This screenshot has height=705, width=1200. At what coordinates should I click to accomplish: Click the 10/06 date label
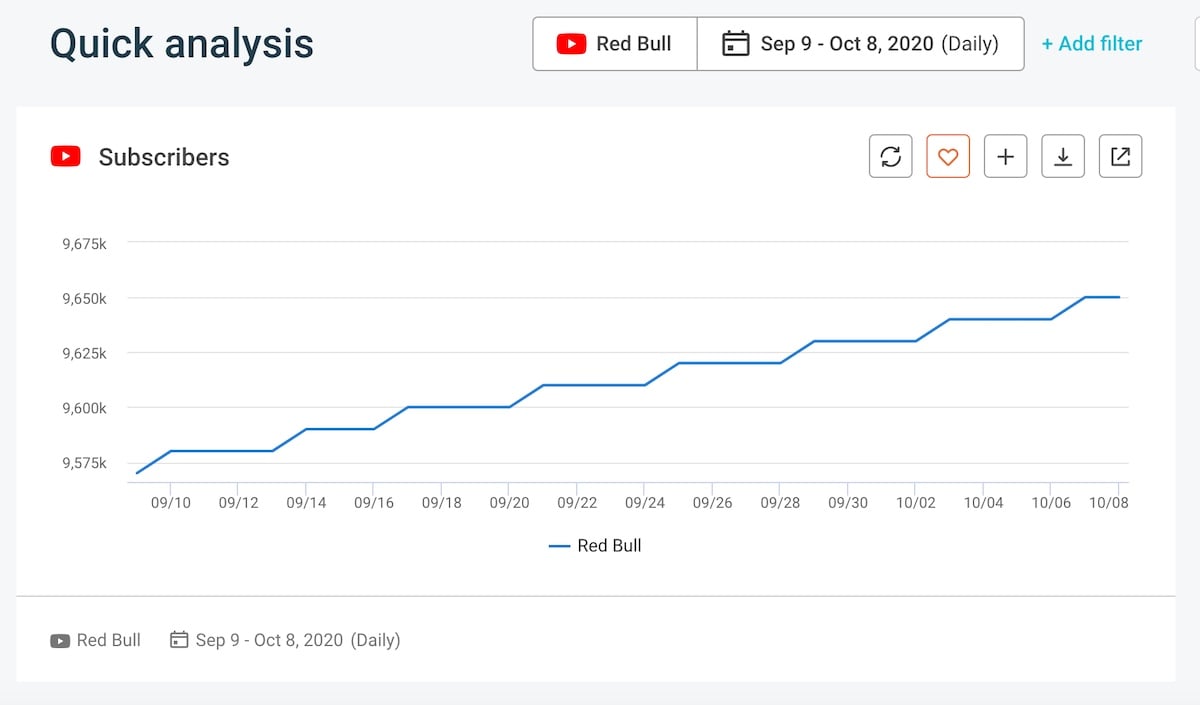pyautogui.click(x=1051, y=503)
